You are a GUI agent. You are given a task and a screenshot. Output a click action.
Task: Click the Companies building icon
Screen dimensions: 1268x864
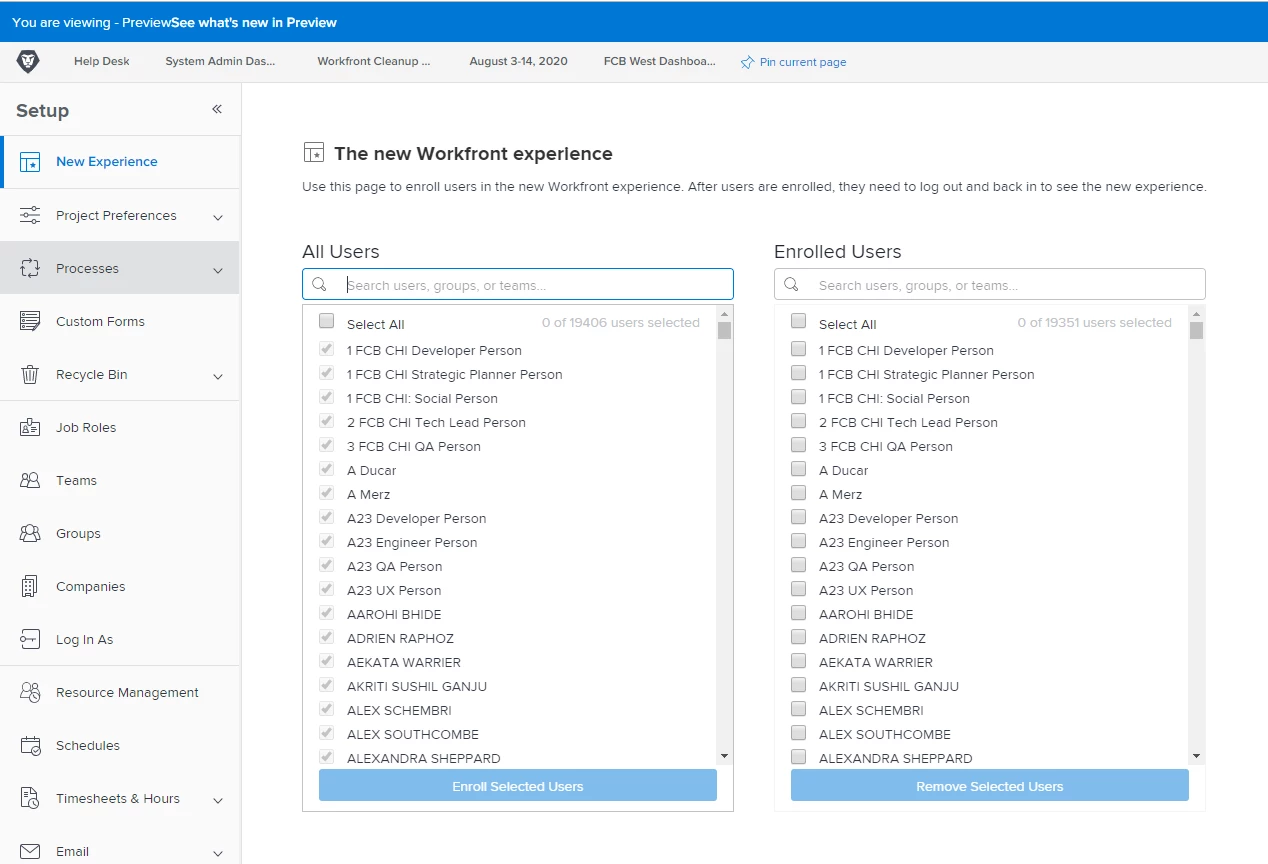click(x=30, y=586)
